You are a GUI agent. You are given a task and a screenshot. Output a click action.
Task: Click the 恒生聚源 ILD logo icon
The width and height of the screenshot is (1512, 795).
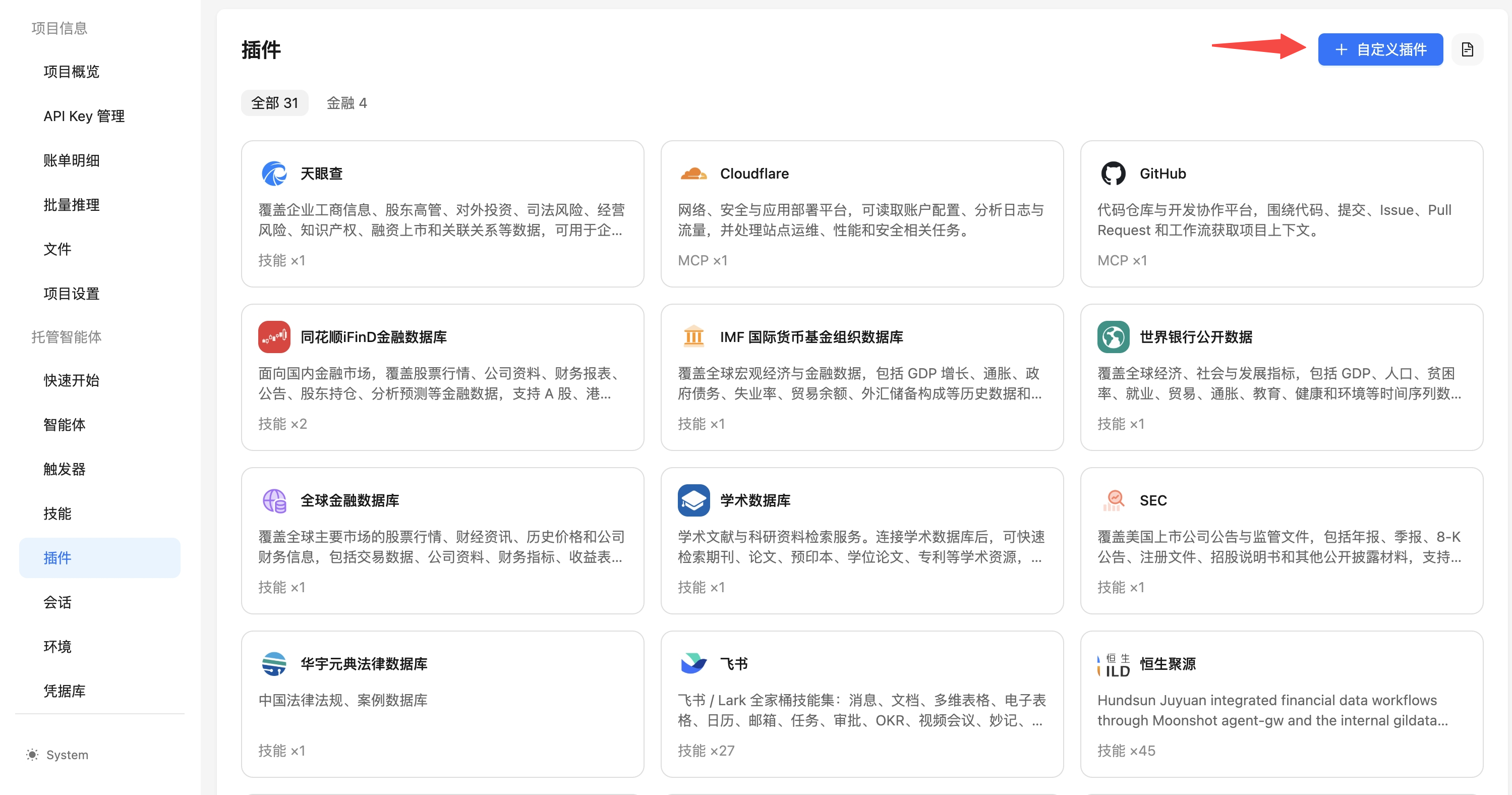coord(1113,665)
